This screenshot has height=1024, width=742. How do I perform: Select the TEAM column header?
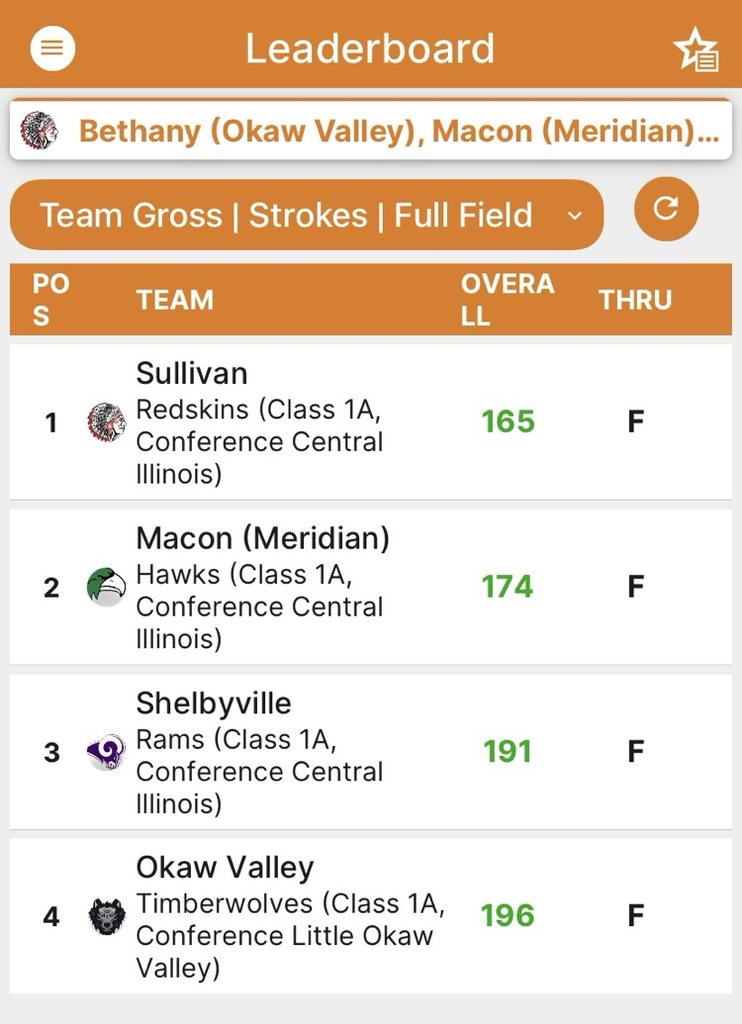pos(175,300)
